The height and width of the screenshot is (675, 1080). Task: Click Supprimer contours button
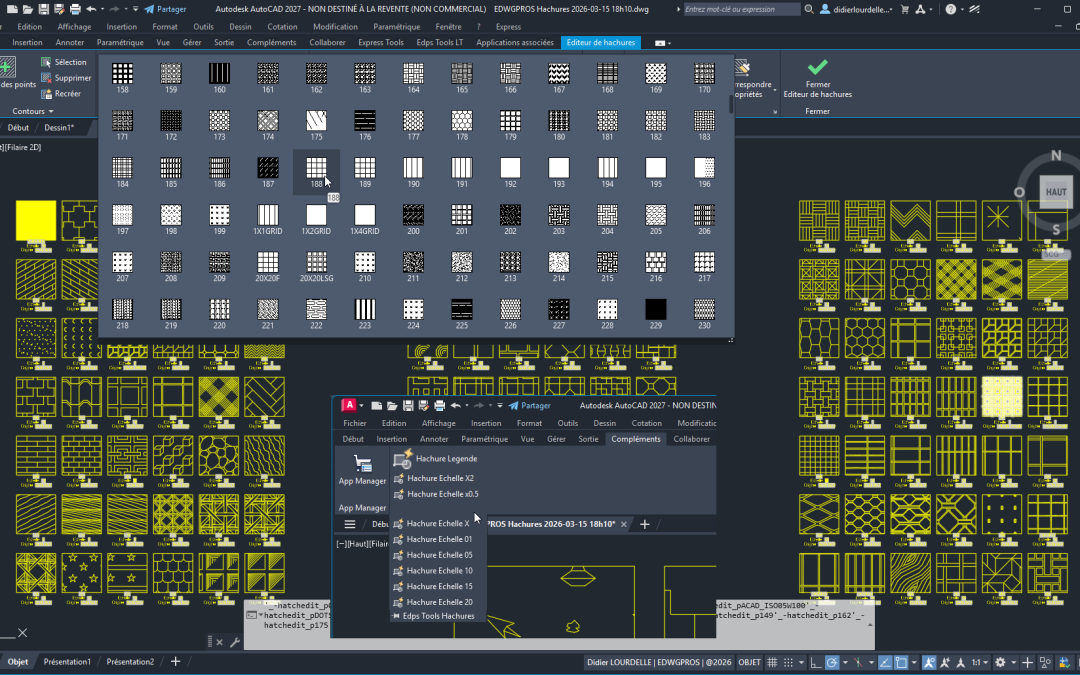click(x=65, y=78)
